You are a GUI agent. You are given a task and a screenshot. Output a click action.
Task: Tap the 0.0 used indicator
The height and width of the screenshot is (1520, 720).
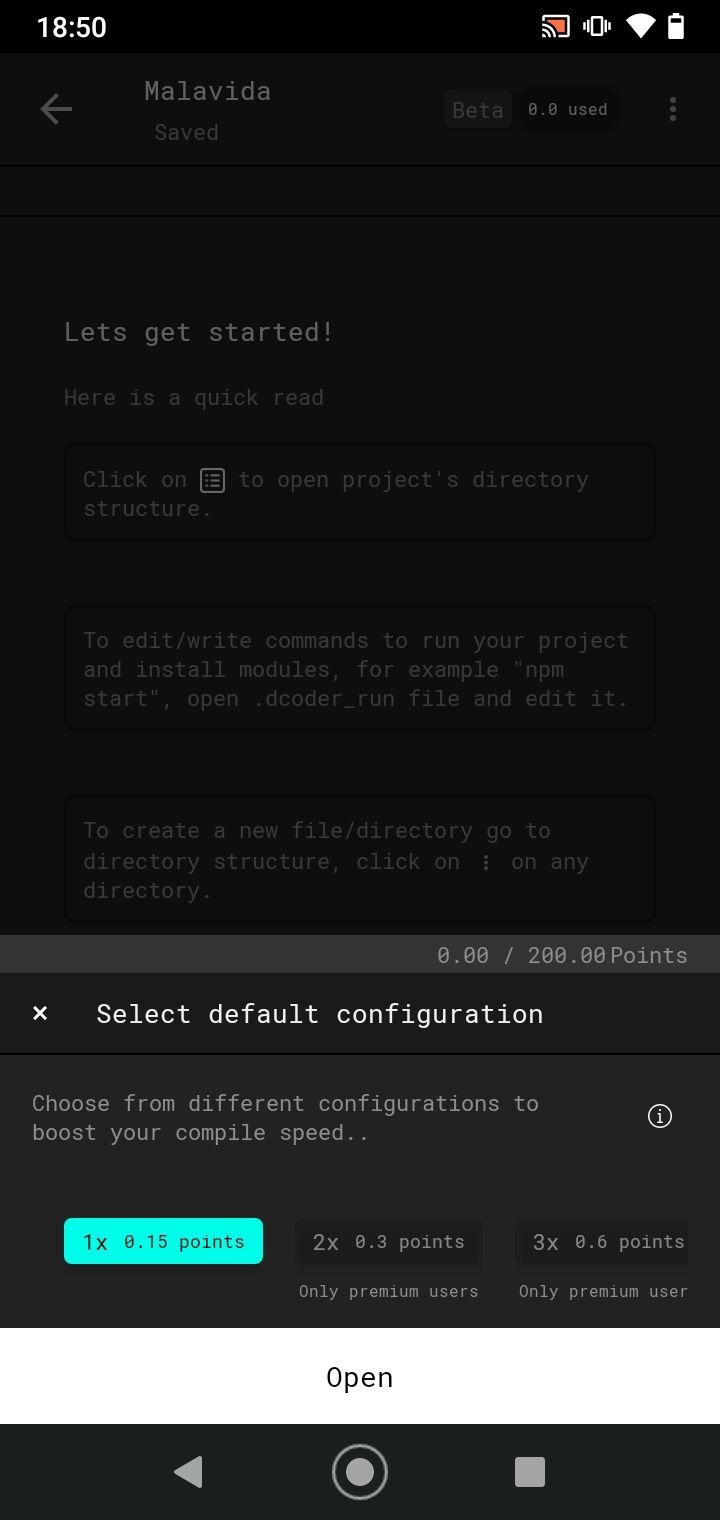tap(567, 110)
